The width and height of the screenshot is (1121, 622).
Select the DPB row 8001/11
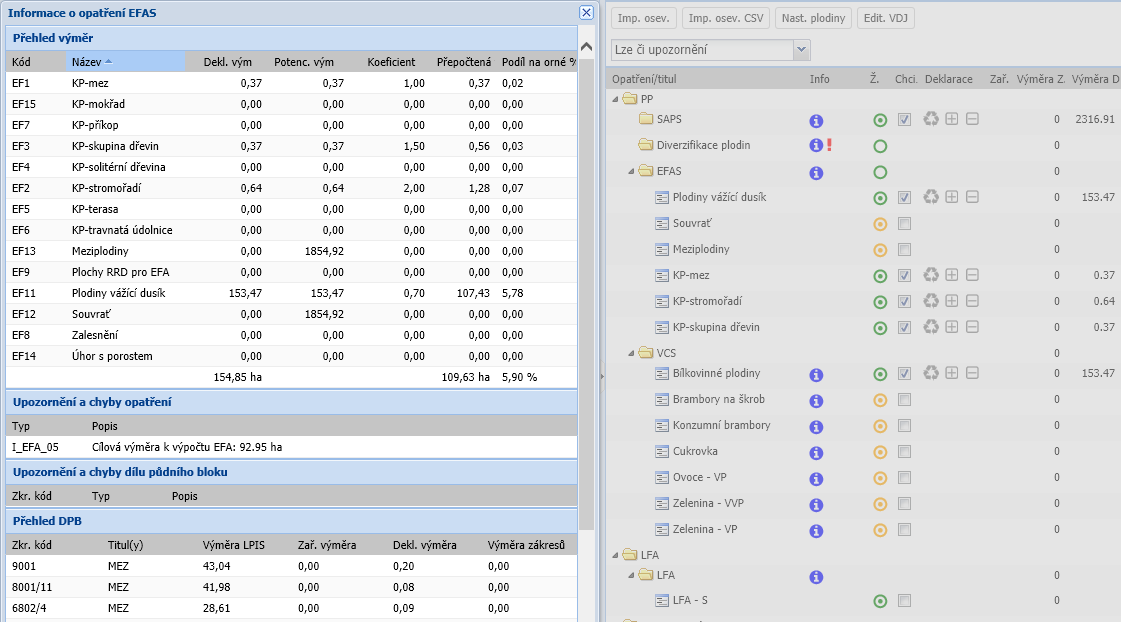click(x=292, y=587)
